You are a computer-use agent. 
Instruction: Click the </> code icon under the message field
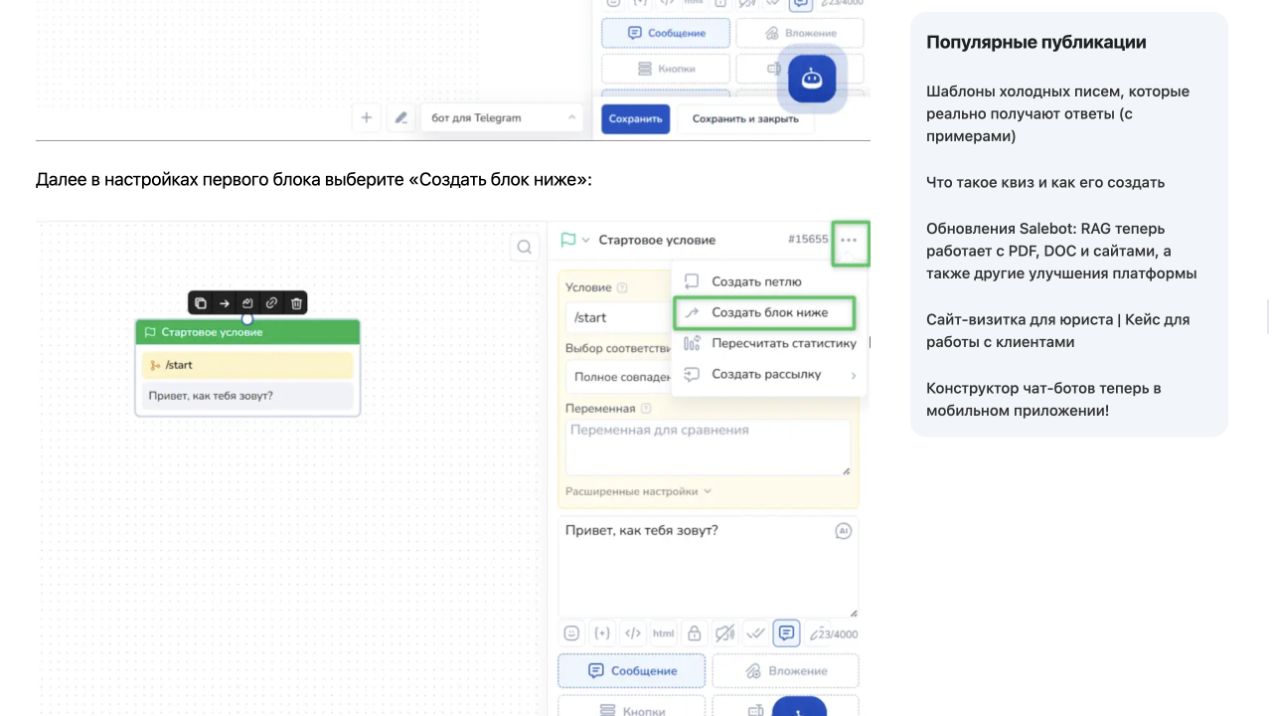click(x=632, y=633)
